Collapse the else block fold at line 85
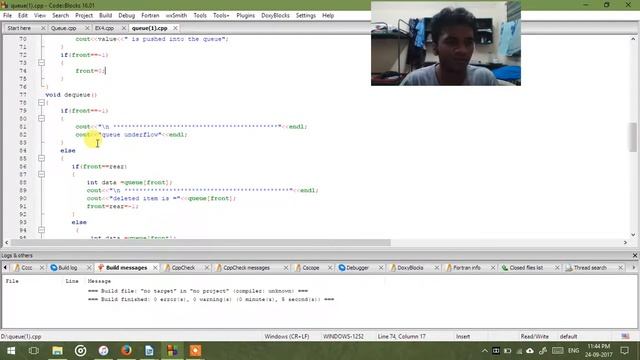 click(x=41, y=158)
